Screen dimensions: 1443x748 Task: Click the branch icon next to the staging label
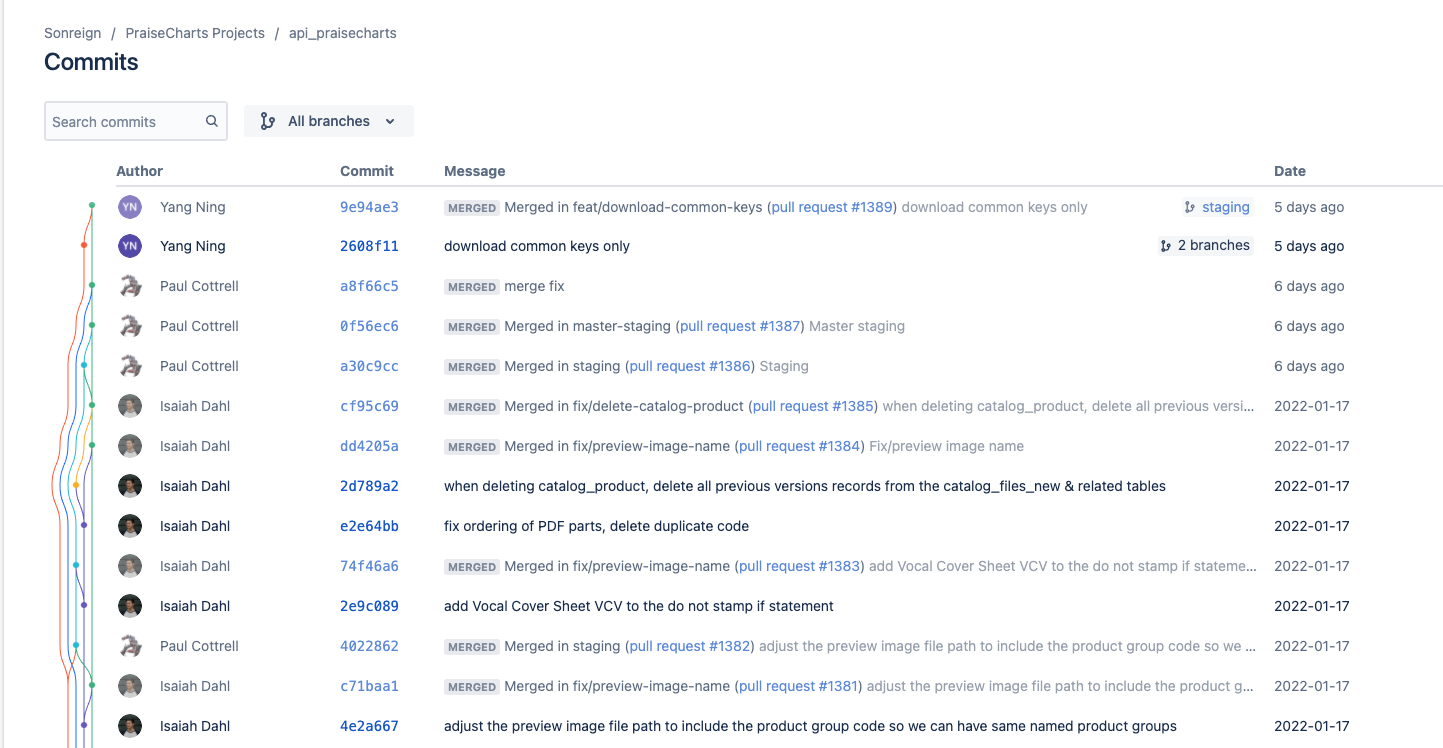pyautogui.click(x=1188, y=207)
